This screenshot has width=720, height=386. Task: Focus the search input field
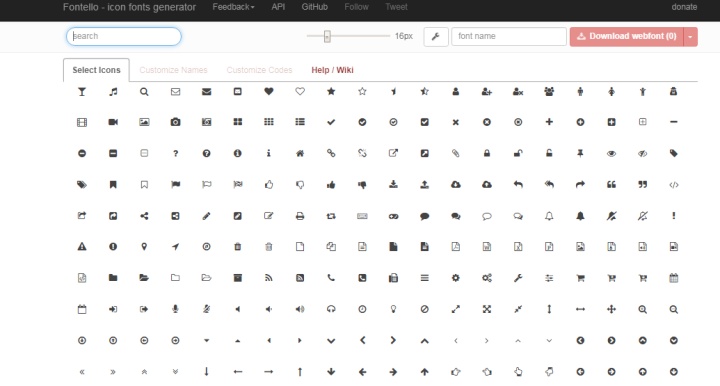point(124,36)
